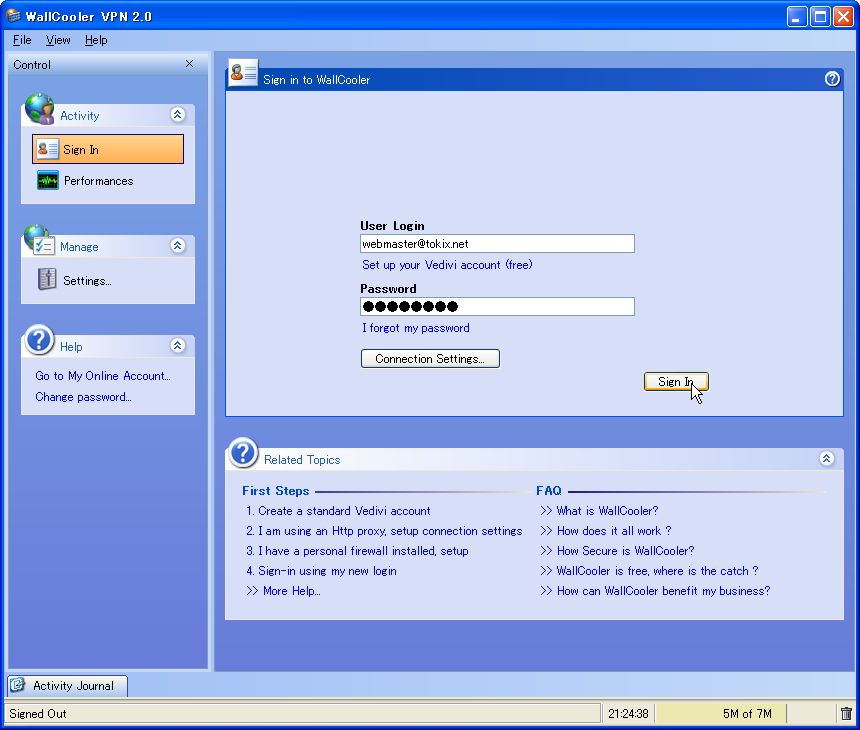Select Sign In in the Activity list

pyautogui.click(x=108, y=149)
